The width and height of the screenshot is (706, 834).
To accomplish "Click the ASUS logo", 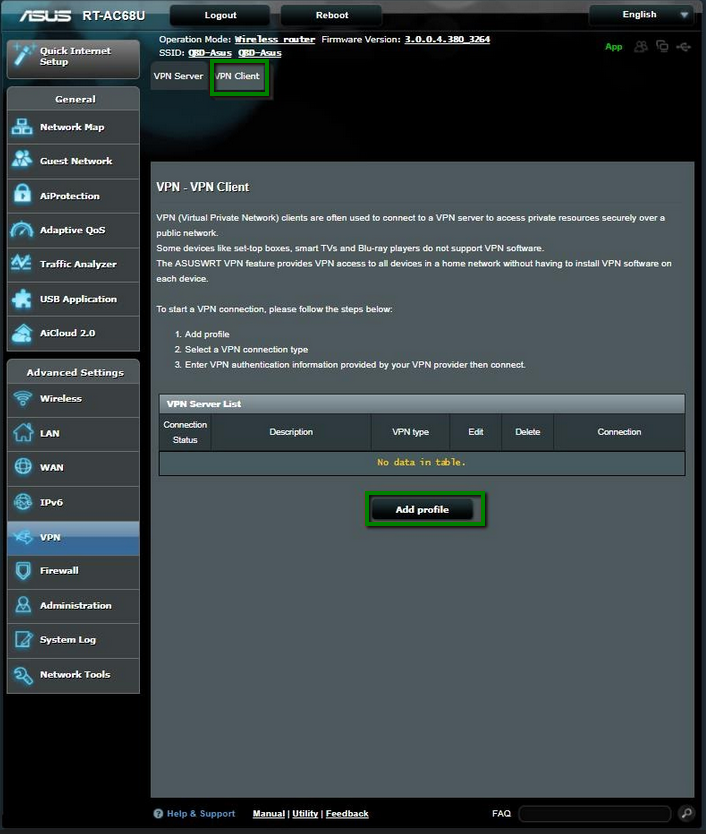I will click(x=45, y=15).
